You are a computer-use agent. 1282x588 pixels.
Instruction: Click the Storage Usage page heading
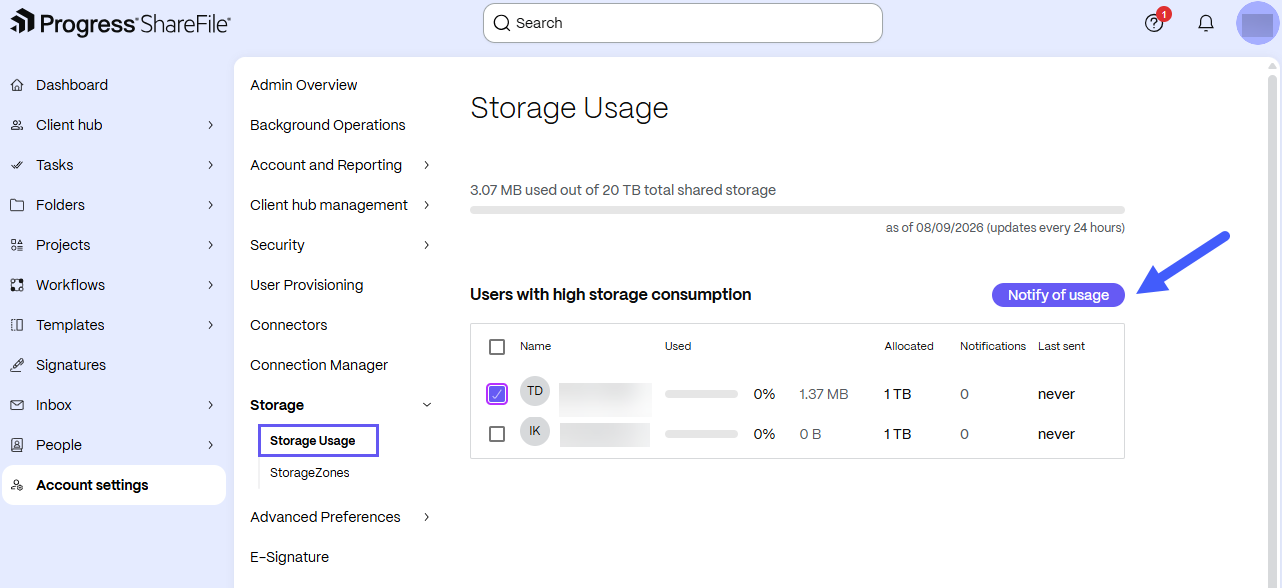coord(569,108)
